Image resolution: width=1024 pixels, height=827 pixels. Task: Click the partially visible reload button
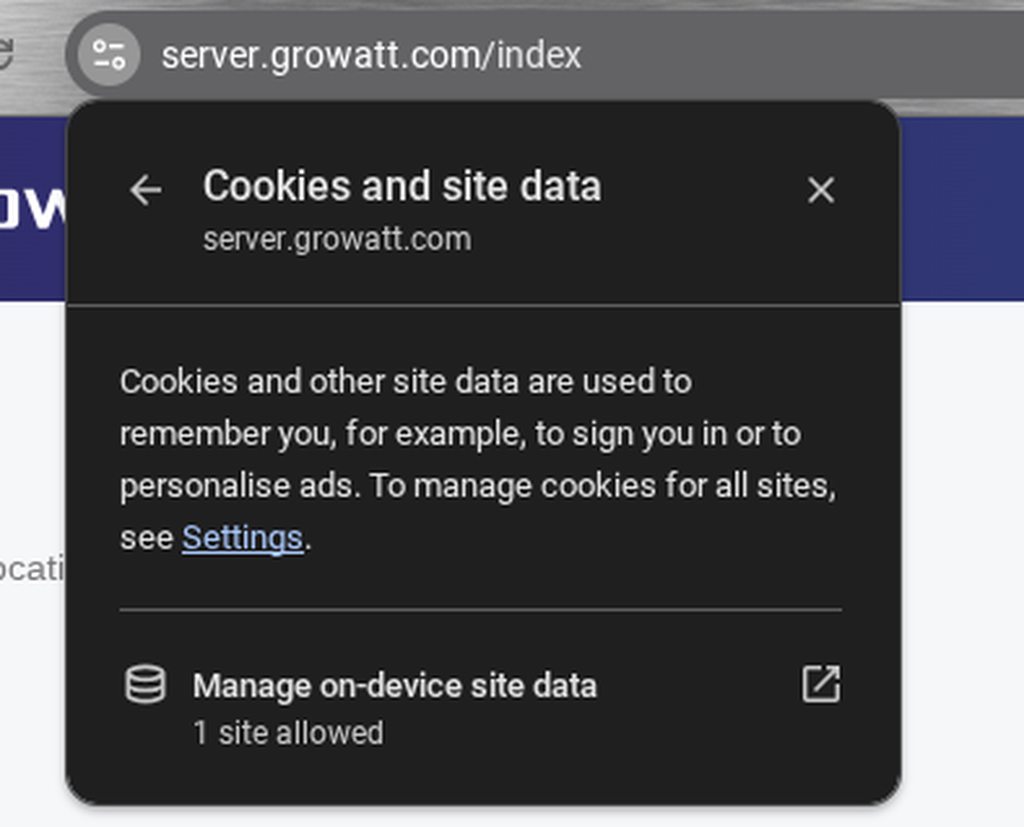[x=6, y=54]
